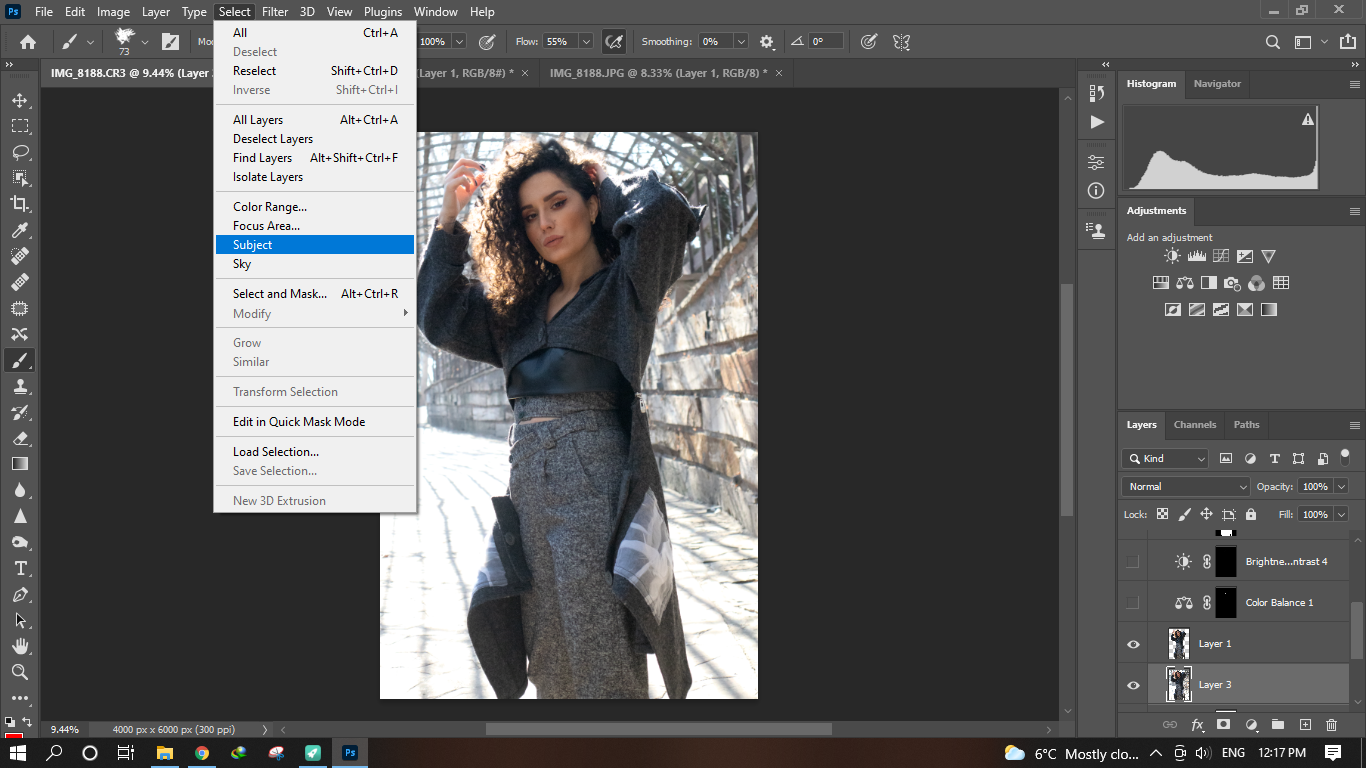
Task: Open the Filter menu
Action: 275,12
